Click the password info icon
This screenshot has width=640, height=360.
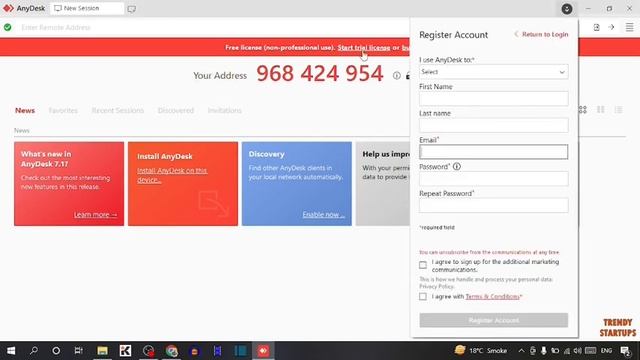pos(457,167)
